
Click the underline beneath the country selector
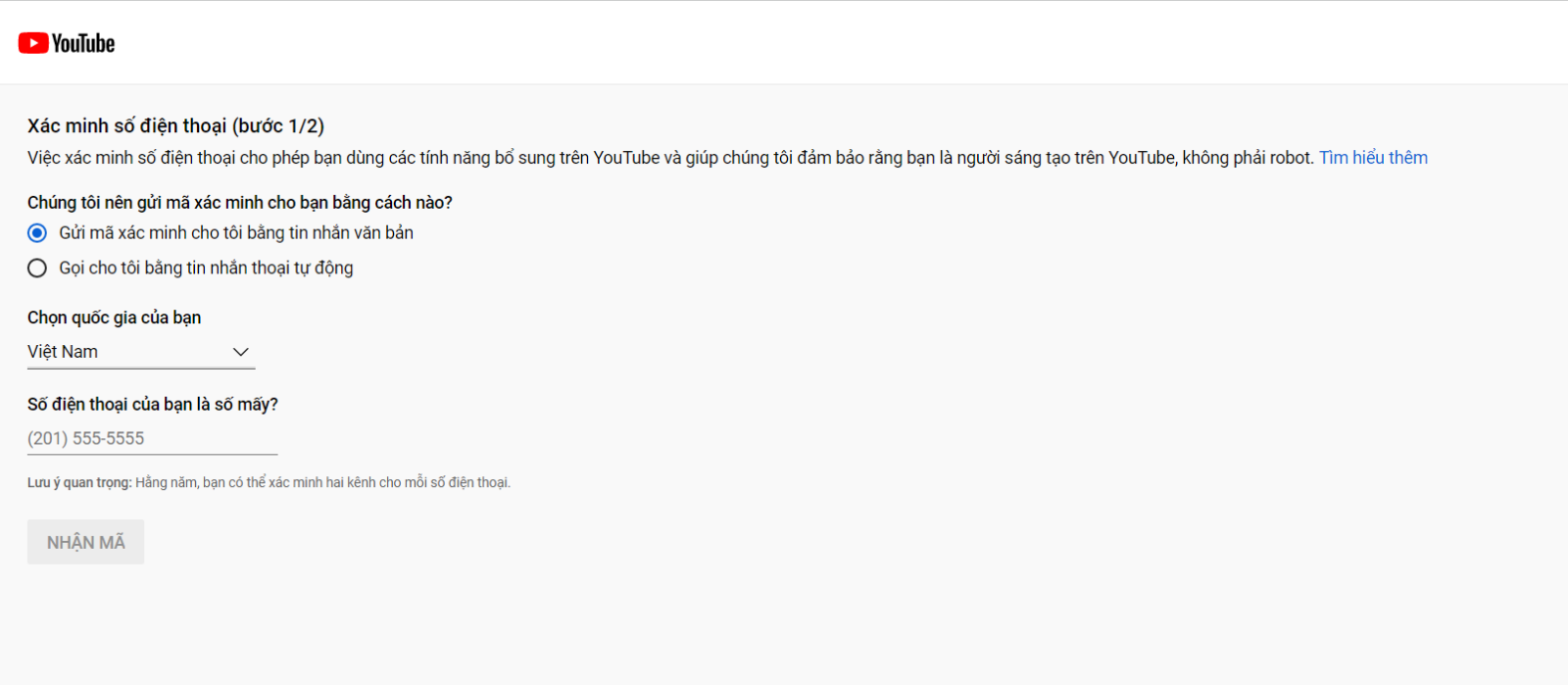coord(141,369)
